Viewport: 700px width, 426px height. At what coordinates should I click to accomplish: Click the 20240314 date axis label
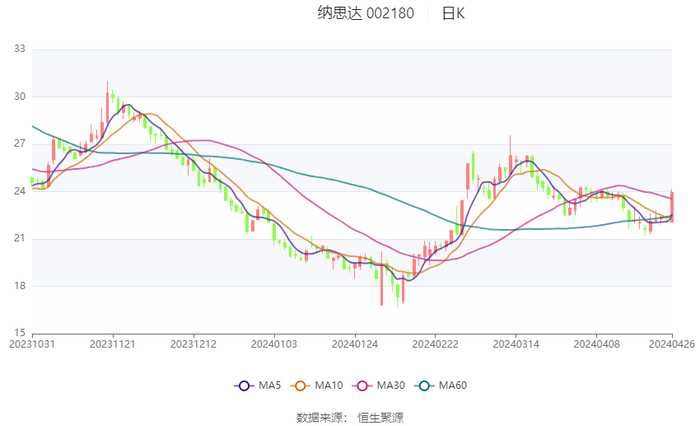pyautogui.click(x=515, y=343)
